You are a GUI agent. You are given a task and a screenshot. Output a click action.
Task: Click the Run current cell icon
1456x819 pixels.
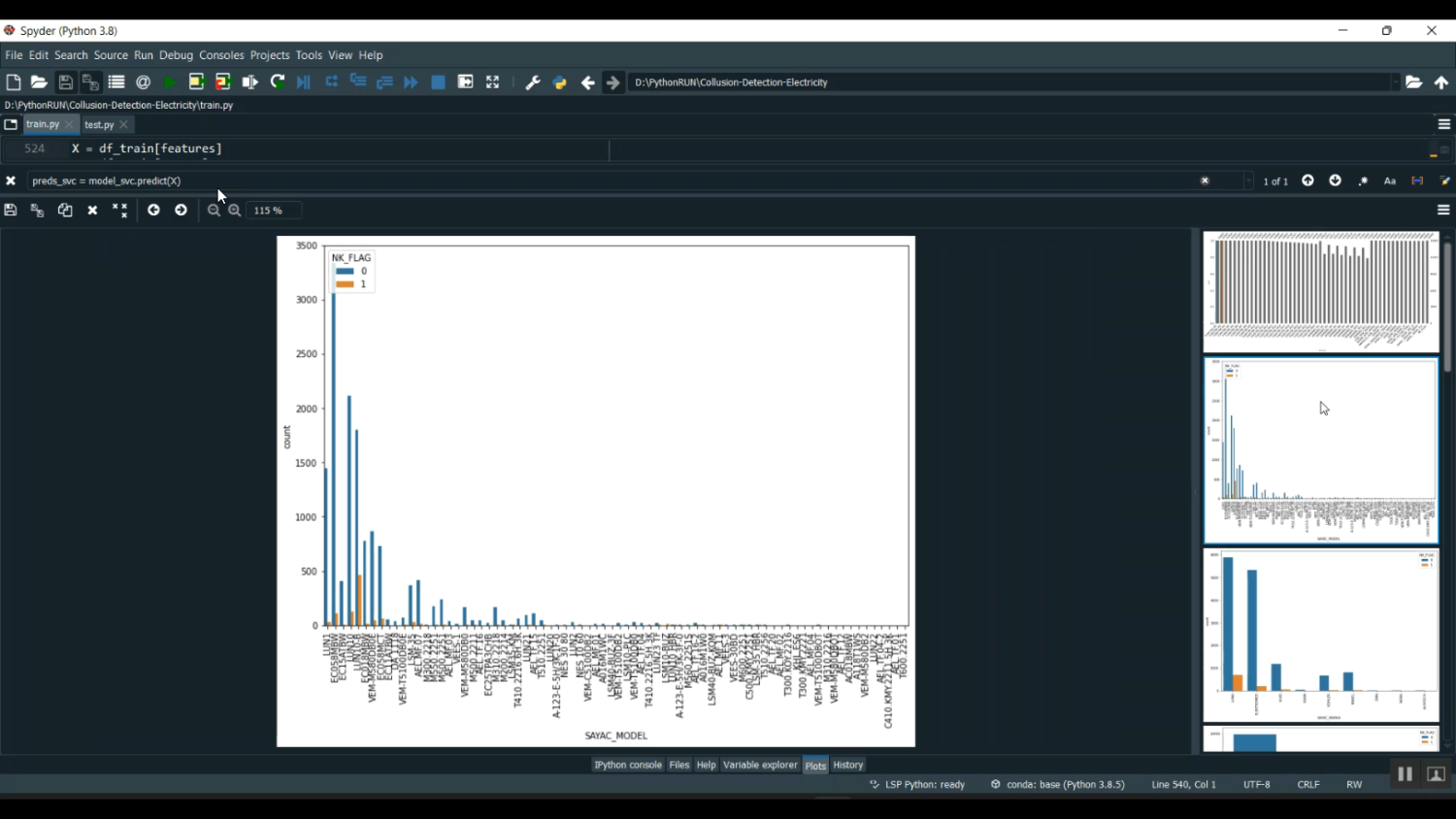pyautogui.click(x=196, y=83)
